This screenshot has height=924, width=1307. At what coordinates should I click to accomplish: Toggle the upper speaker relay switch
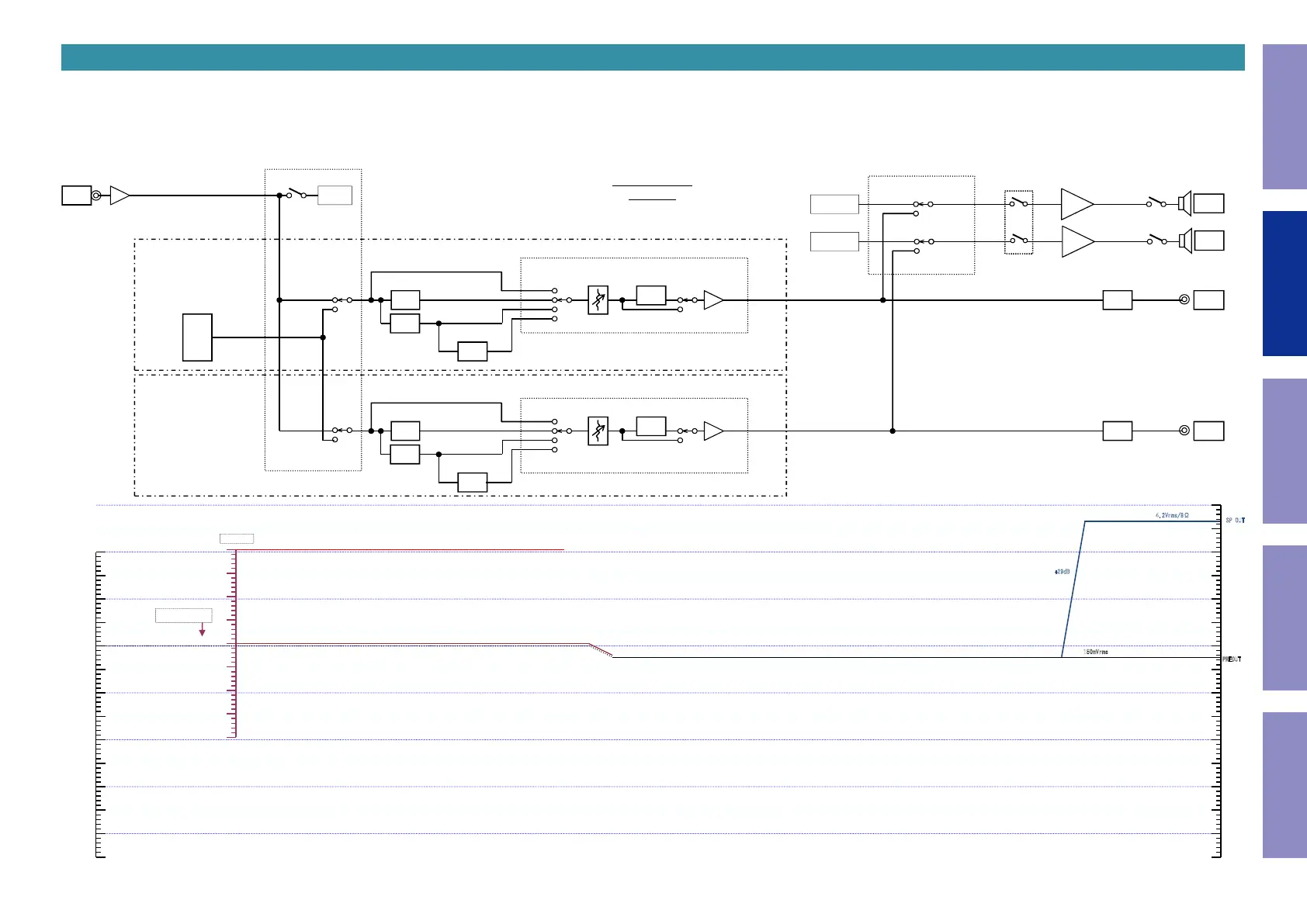click(1156, 202)
